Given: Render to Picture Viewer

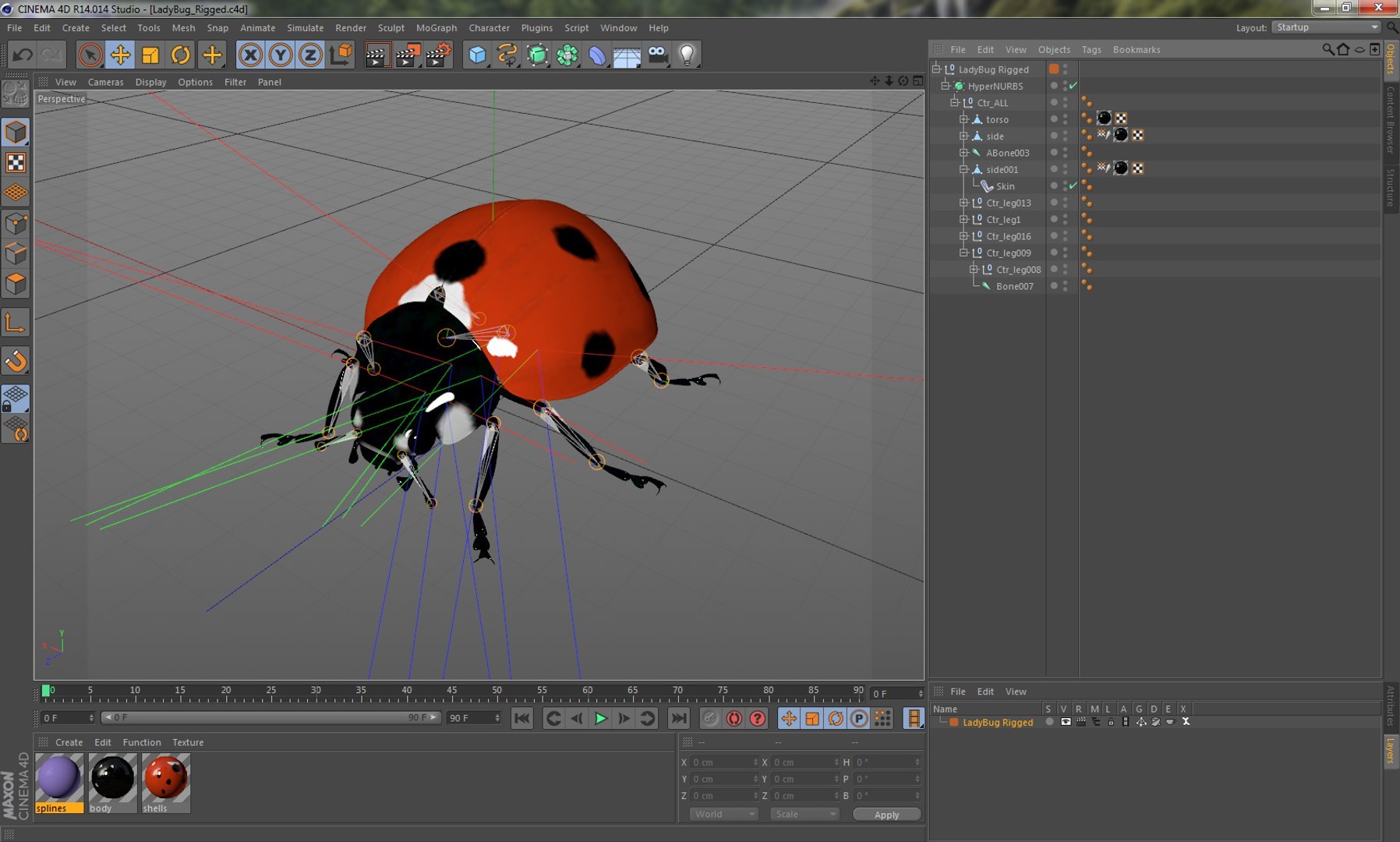Looking at the screenshot, I should (x=408, y=55).
